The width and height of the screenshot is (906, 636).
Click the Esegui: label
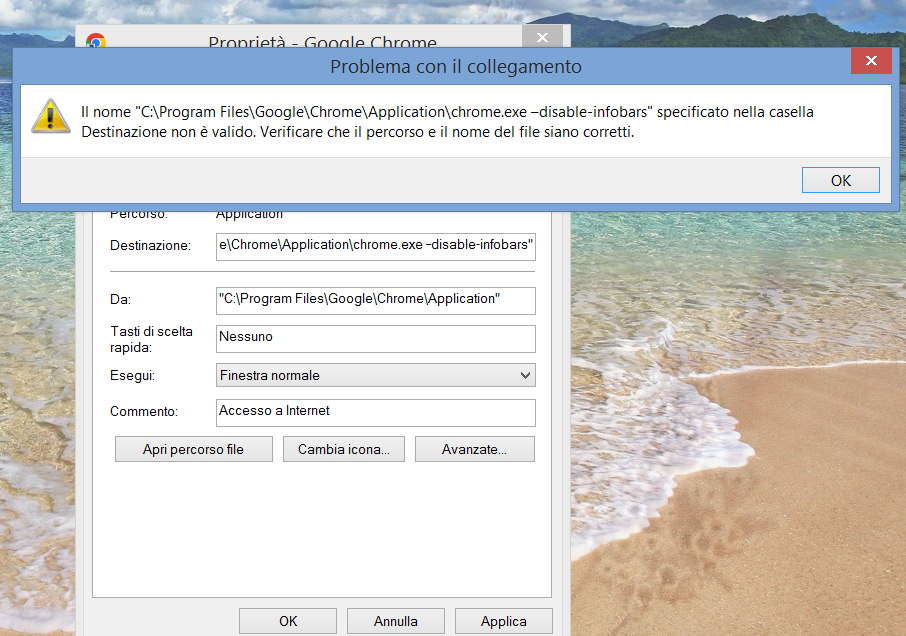click(x=132, y=375)
